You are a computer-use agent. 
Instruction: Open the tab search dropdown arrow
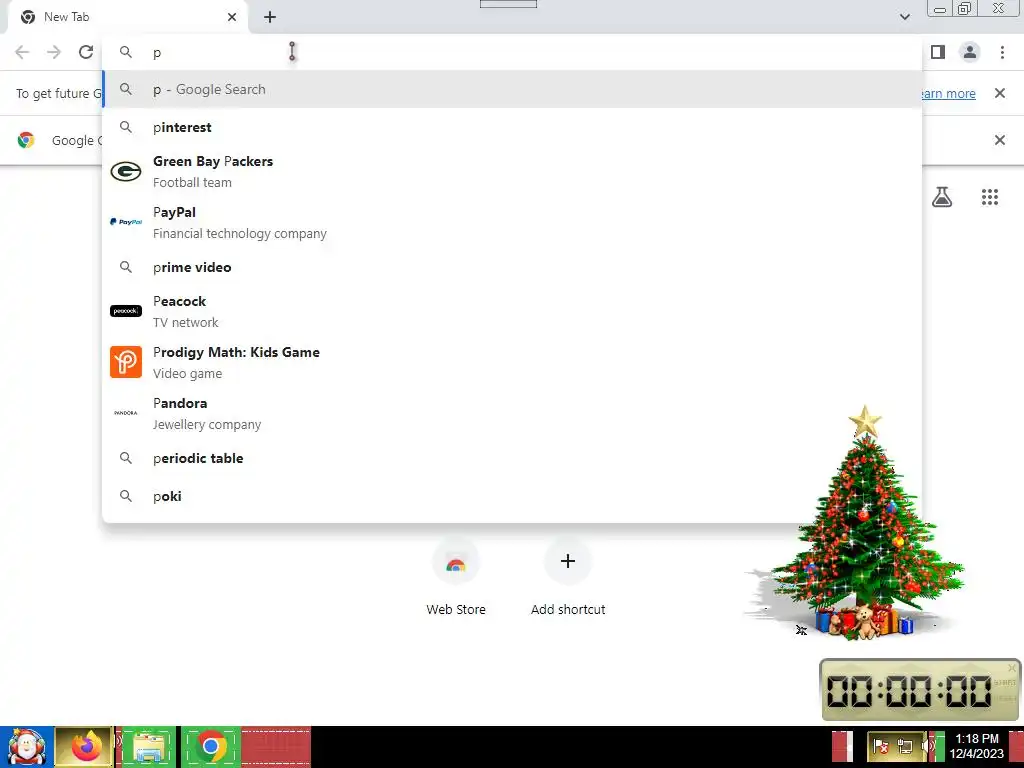[904, 17]
